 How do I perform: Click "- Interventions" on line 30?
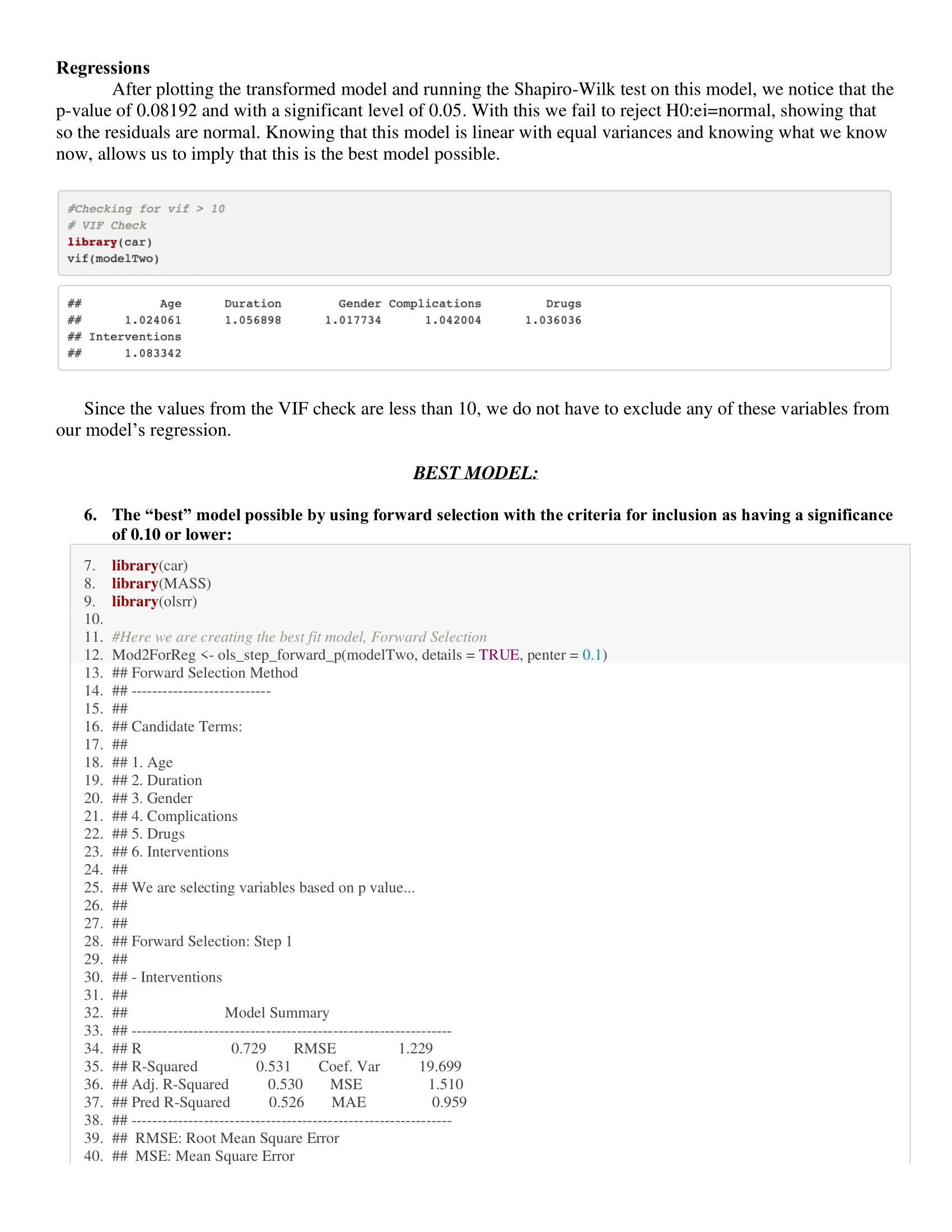tap(177, 977)
